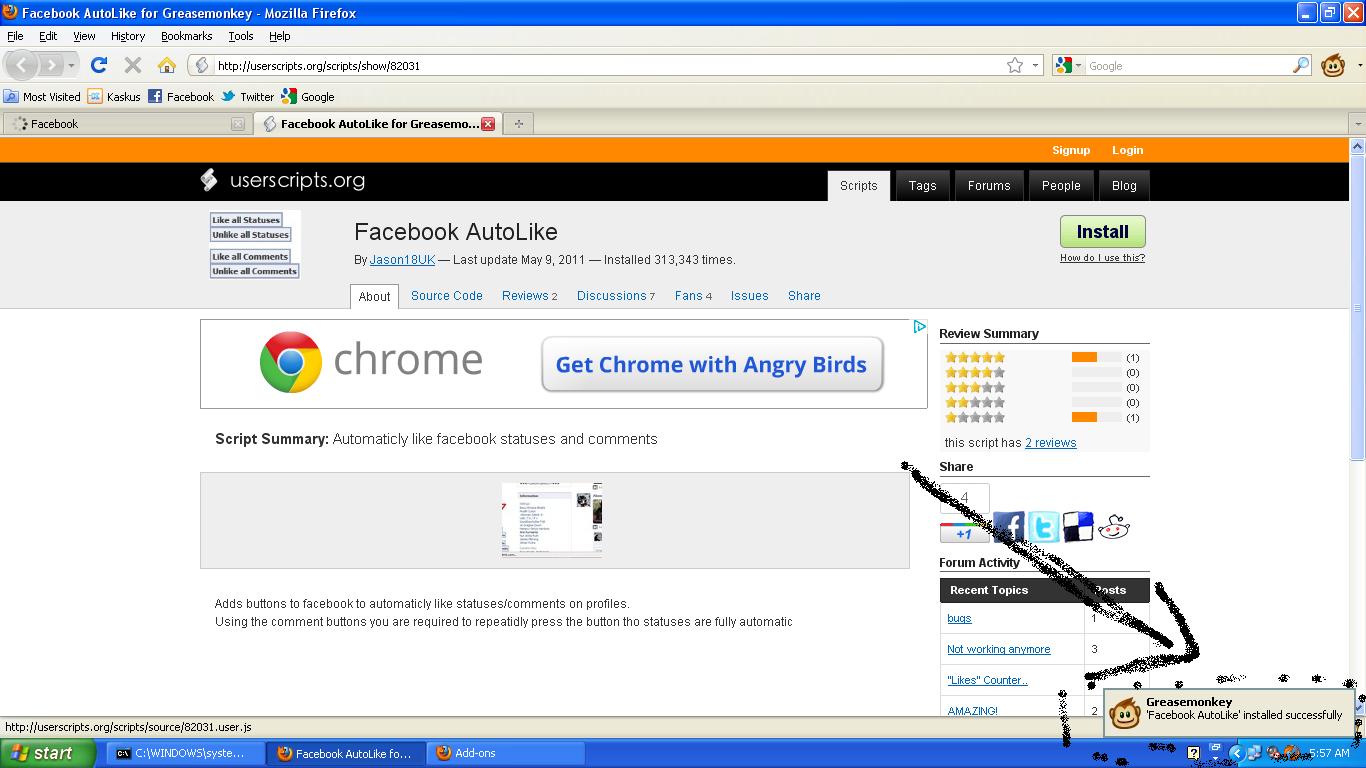Click the Signup link
This screenshot has height=768, width=1366.
click(x=1071, y=150)
